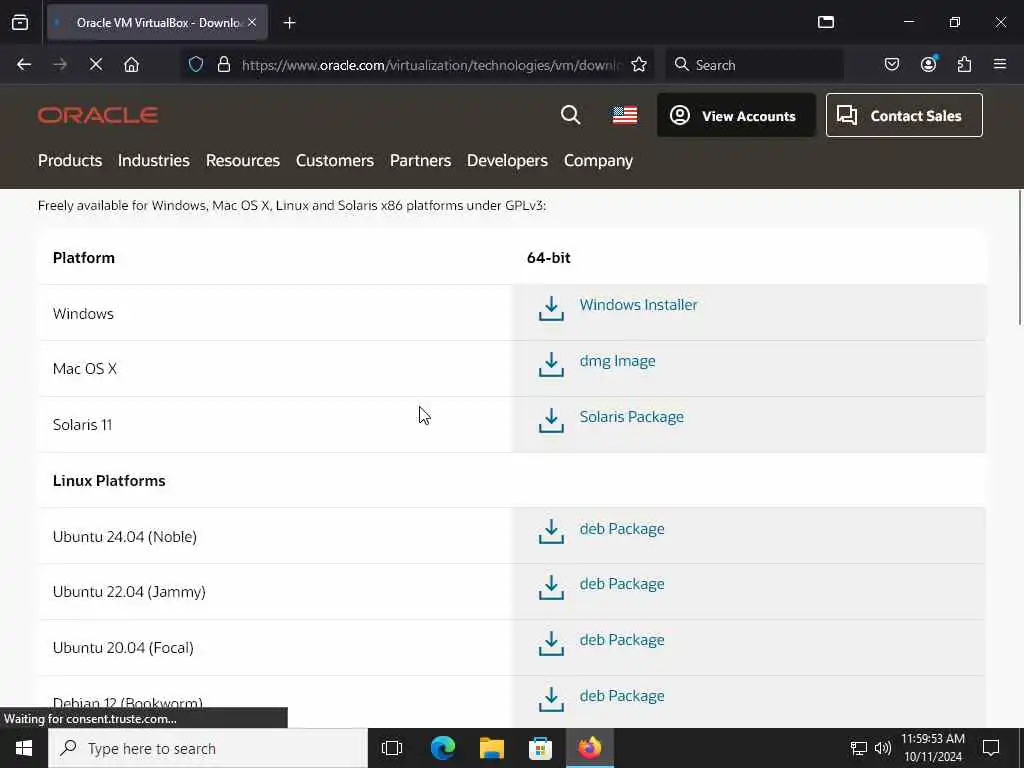Click download icon beside Windows Installer
This screenshot has height=768, width=1024.
click(x=551, y=309)
